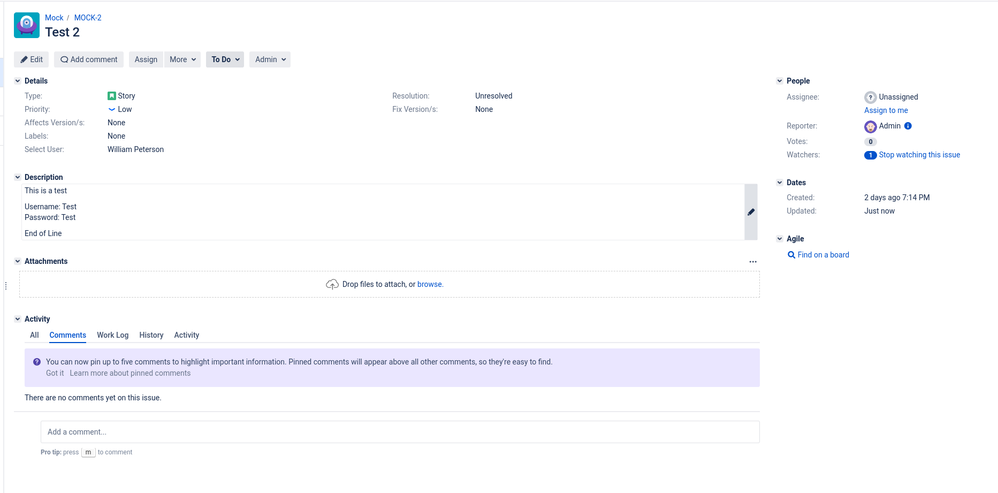
Task: Click the William Peterson user value
Action: (136, 149)
